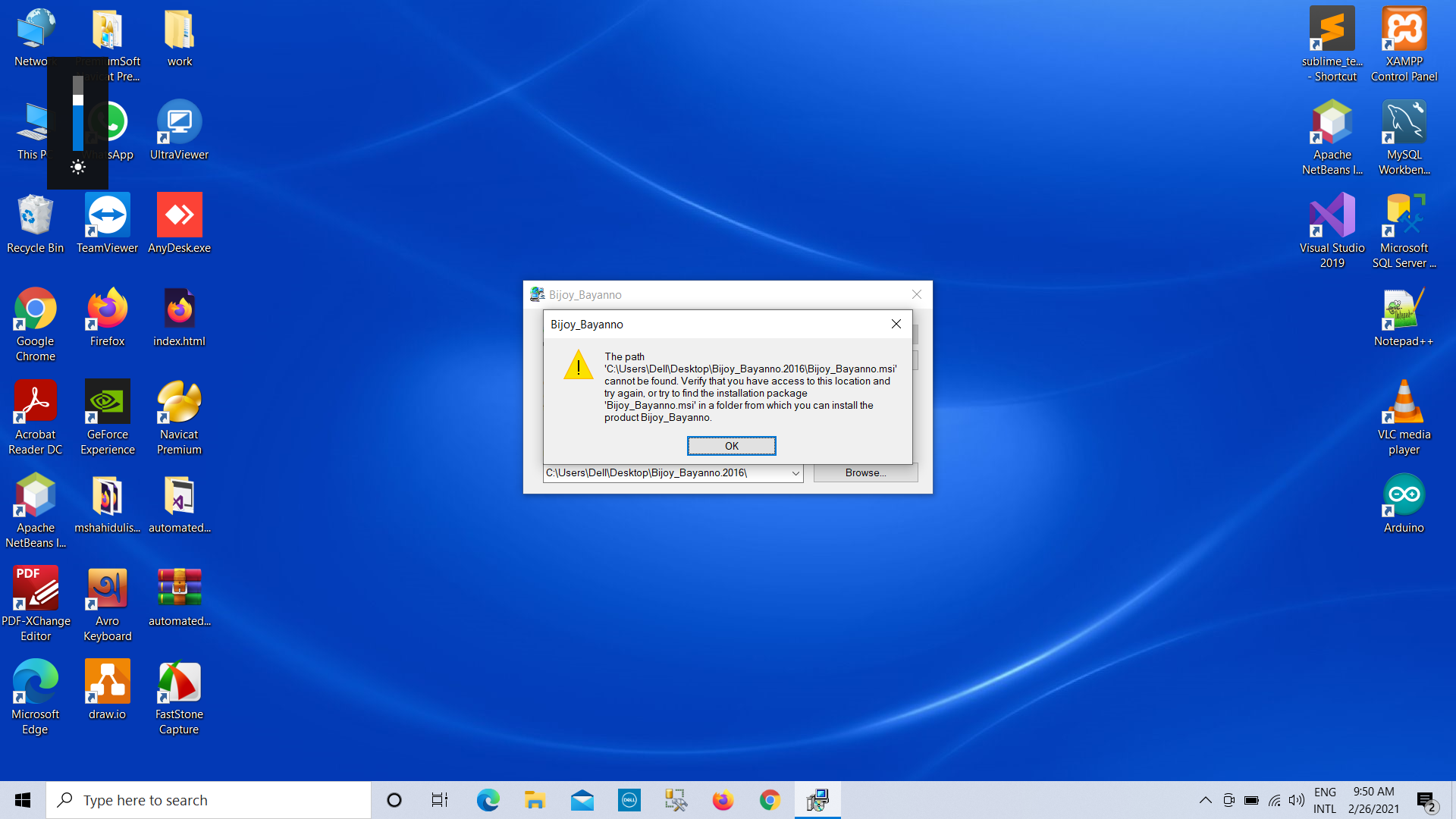
Task: Select the Microsoft Edge desktop shortcut
Action: point(35,698)
